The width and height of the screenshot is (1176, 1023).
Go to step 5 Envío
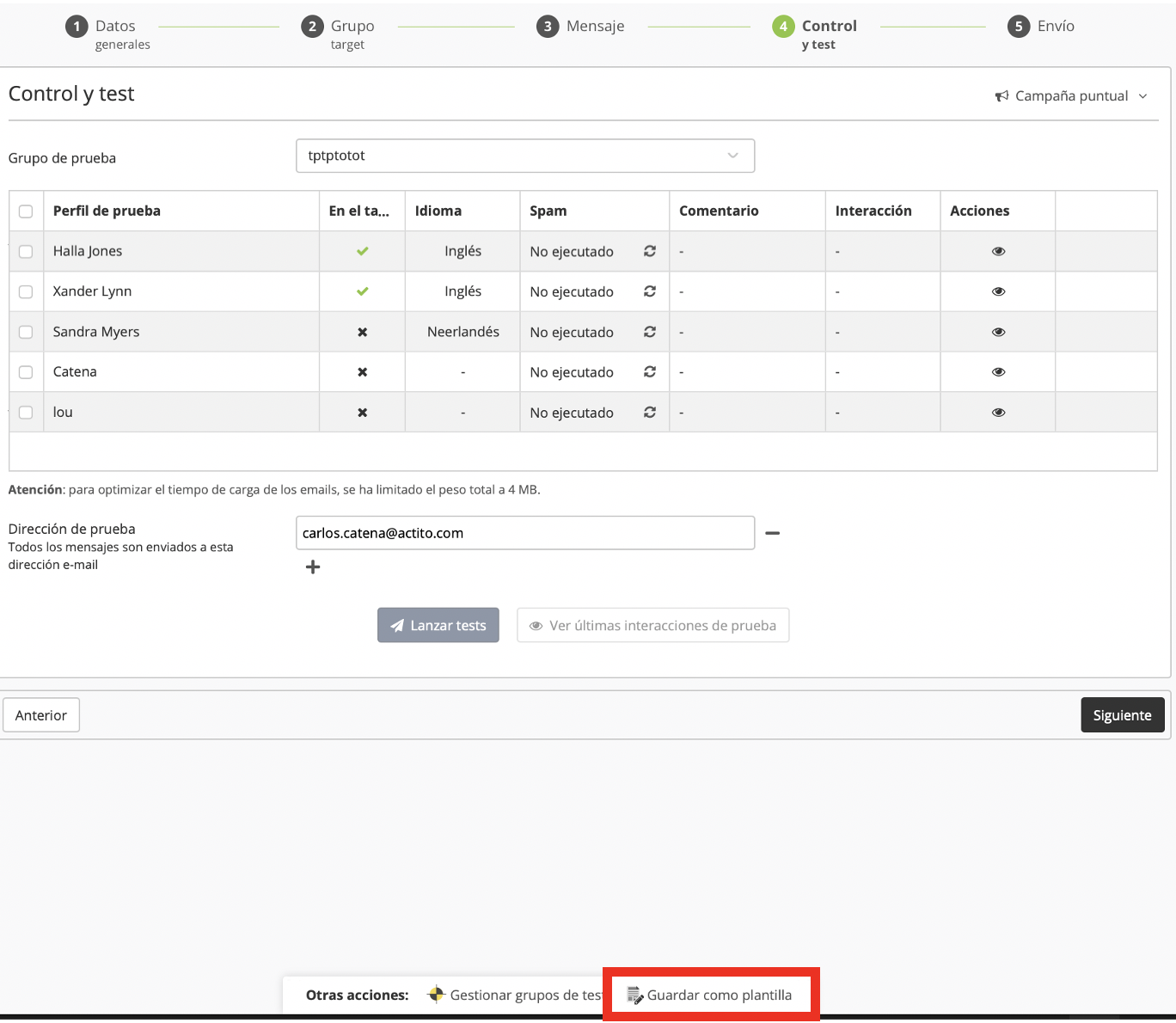click(x=1042, y=27)
